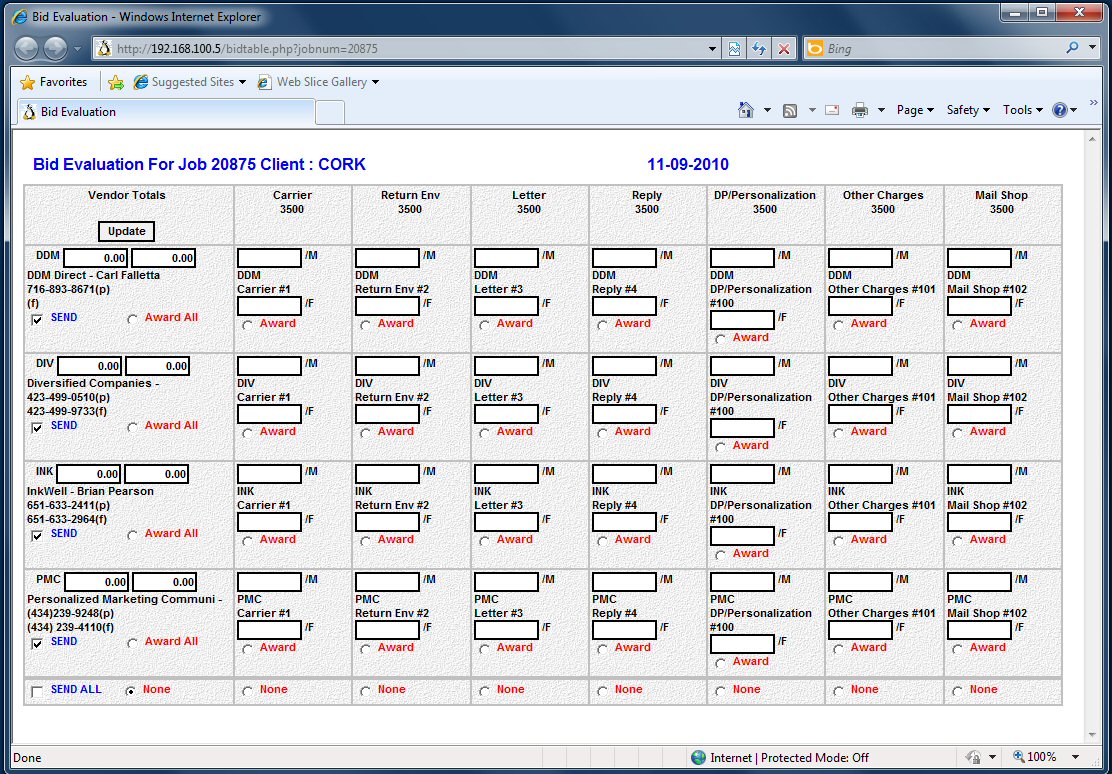Click the Refresh icon beside the address bar
This screenshot has width=1112, height=774.
pyautogui.click(x=759, y=49)
